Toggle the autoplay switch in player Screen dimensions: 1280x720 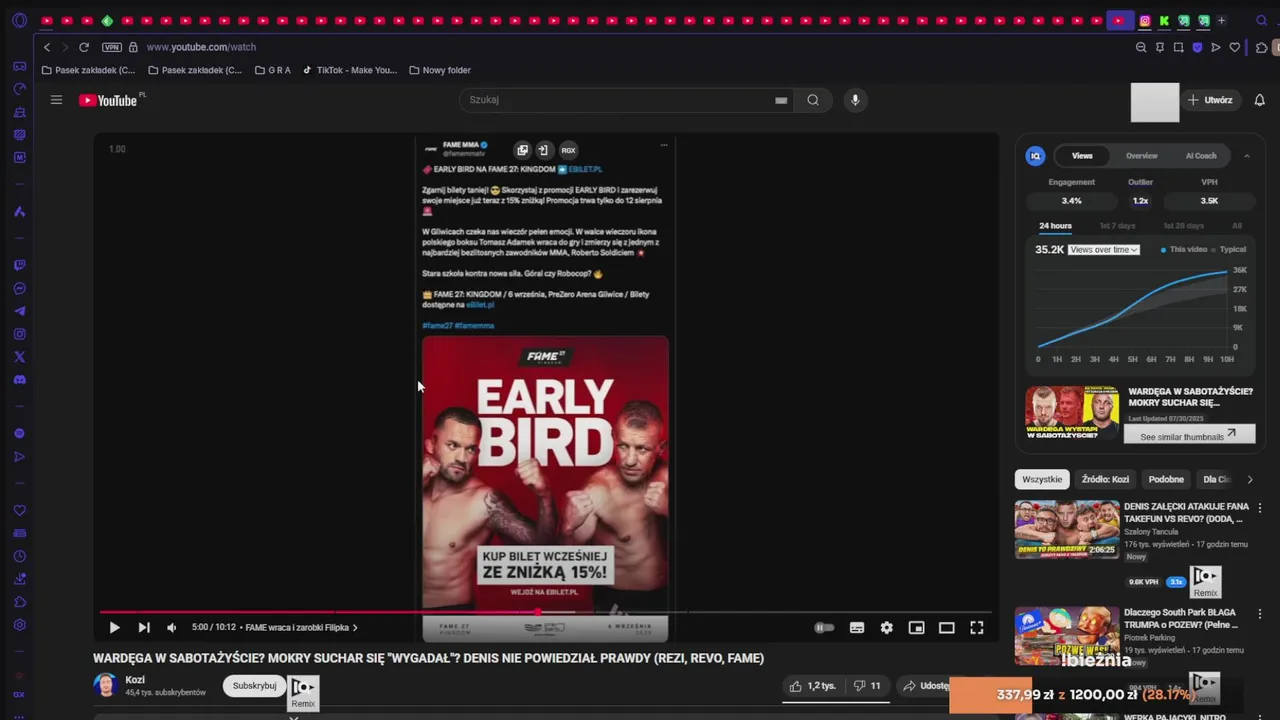824,628
